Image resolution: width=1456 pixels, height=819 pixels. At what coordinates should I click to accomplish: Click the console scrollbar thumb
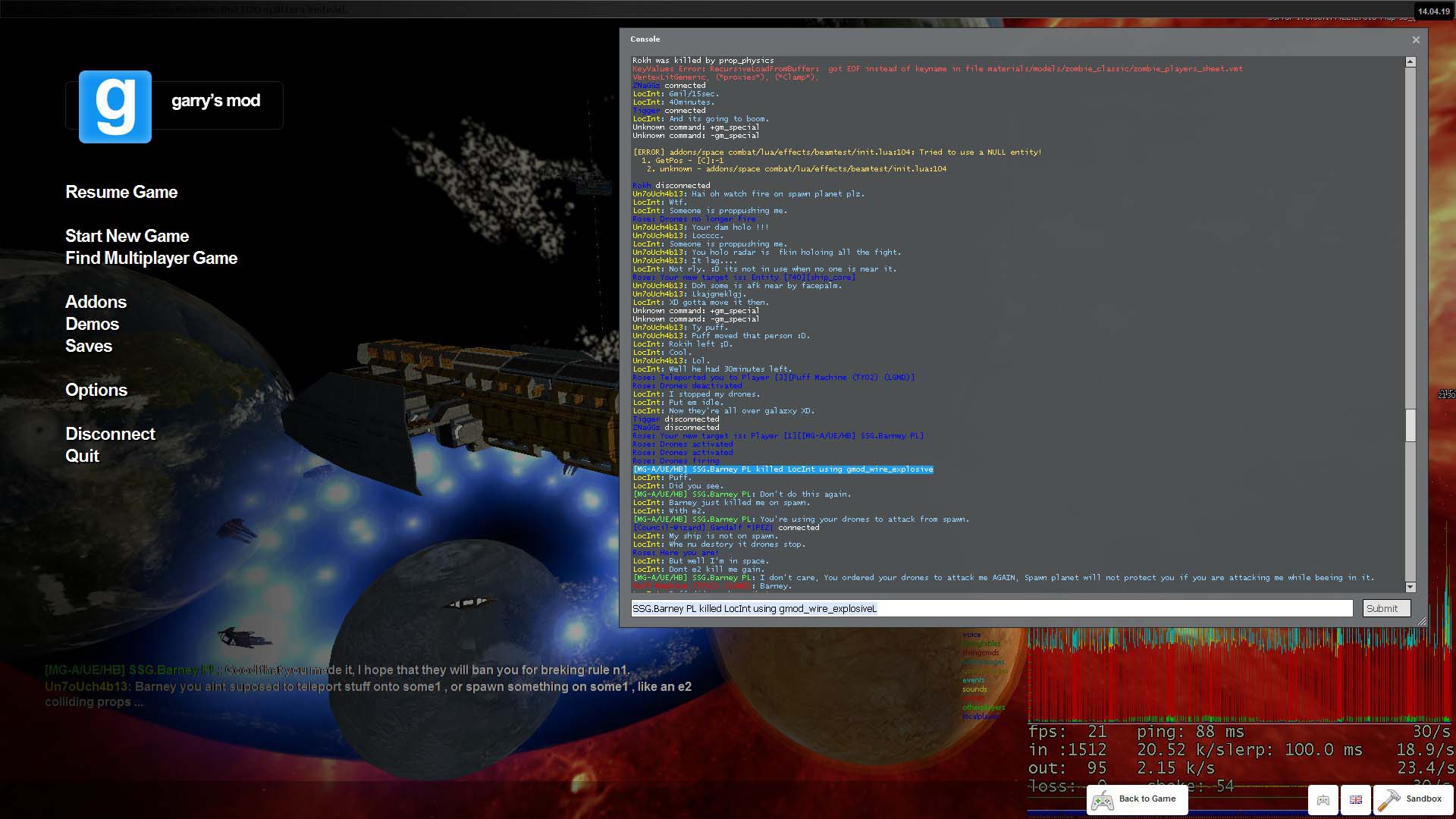pyautogui.click(x=1410, y=425)
